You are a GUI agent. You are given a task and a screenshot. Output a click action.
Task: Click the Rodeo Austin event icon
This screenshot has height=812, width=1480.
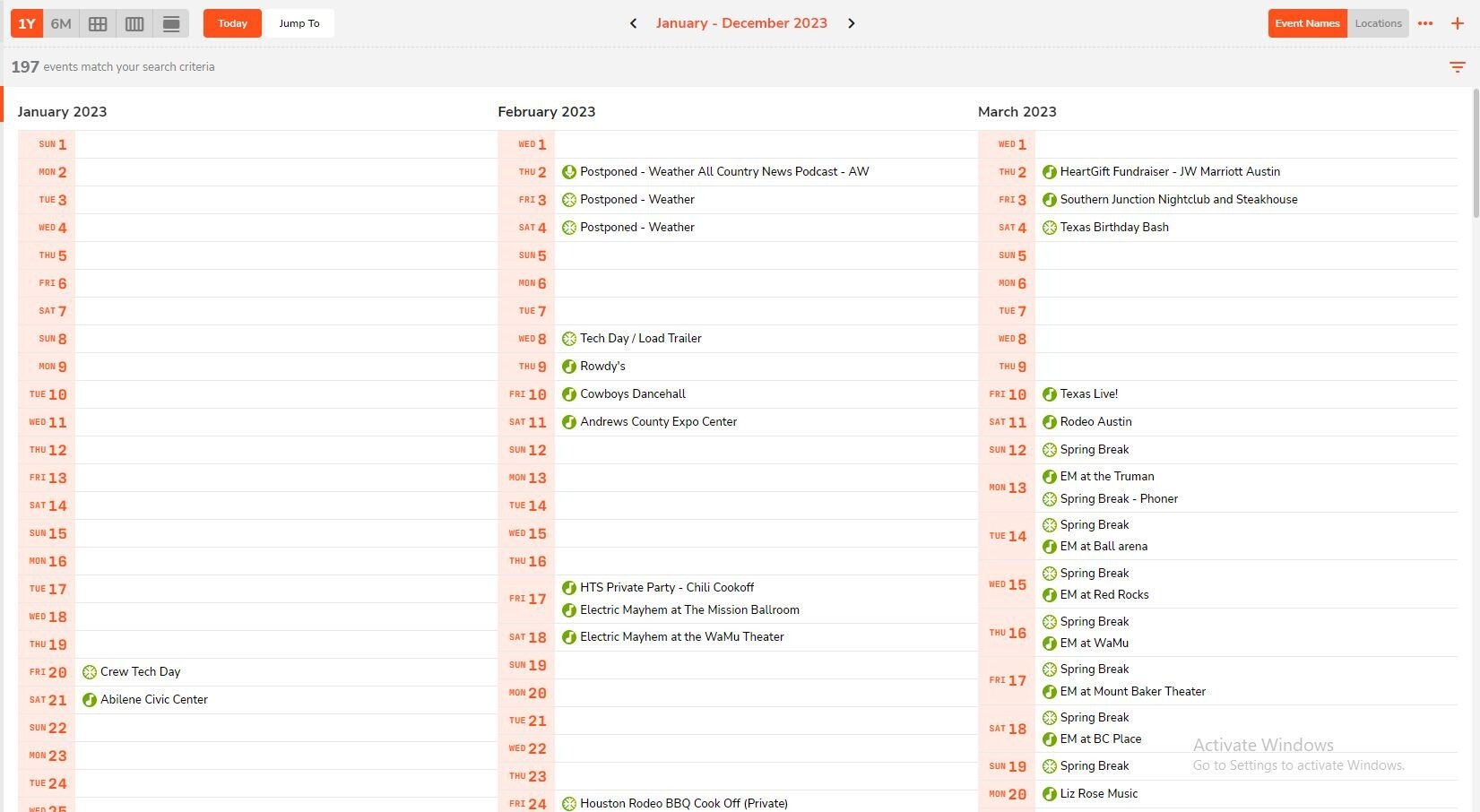pyautogui.click(x=1050, y=422)
